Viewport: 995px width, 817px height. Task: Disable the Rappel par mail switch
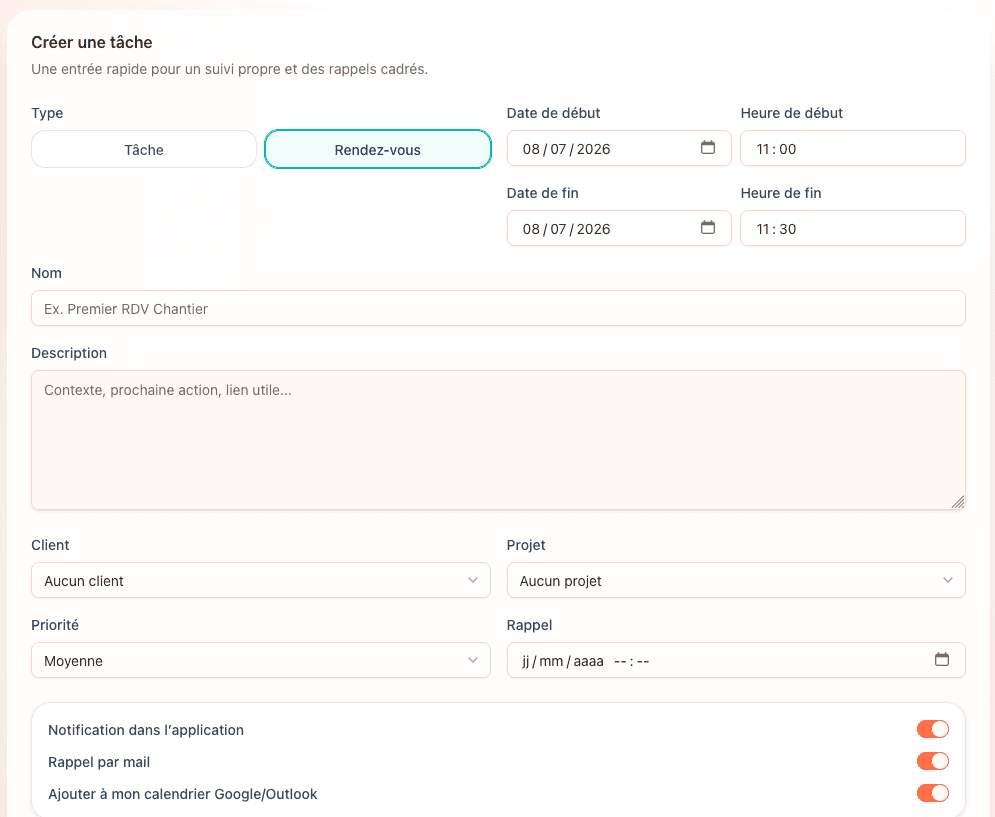pos(932,761)
